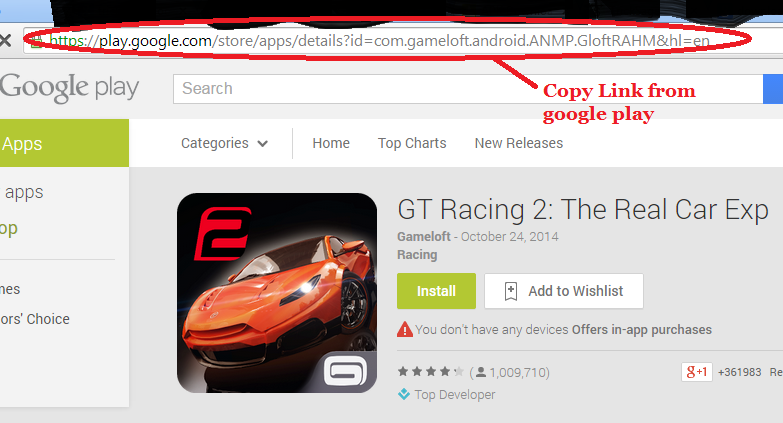Expand the Categories dropdown
783x423 pixels.
tap(224, 143)
